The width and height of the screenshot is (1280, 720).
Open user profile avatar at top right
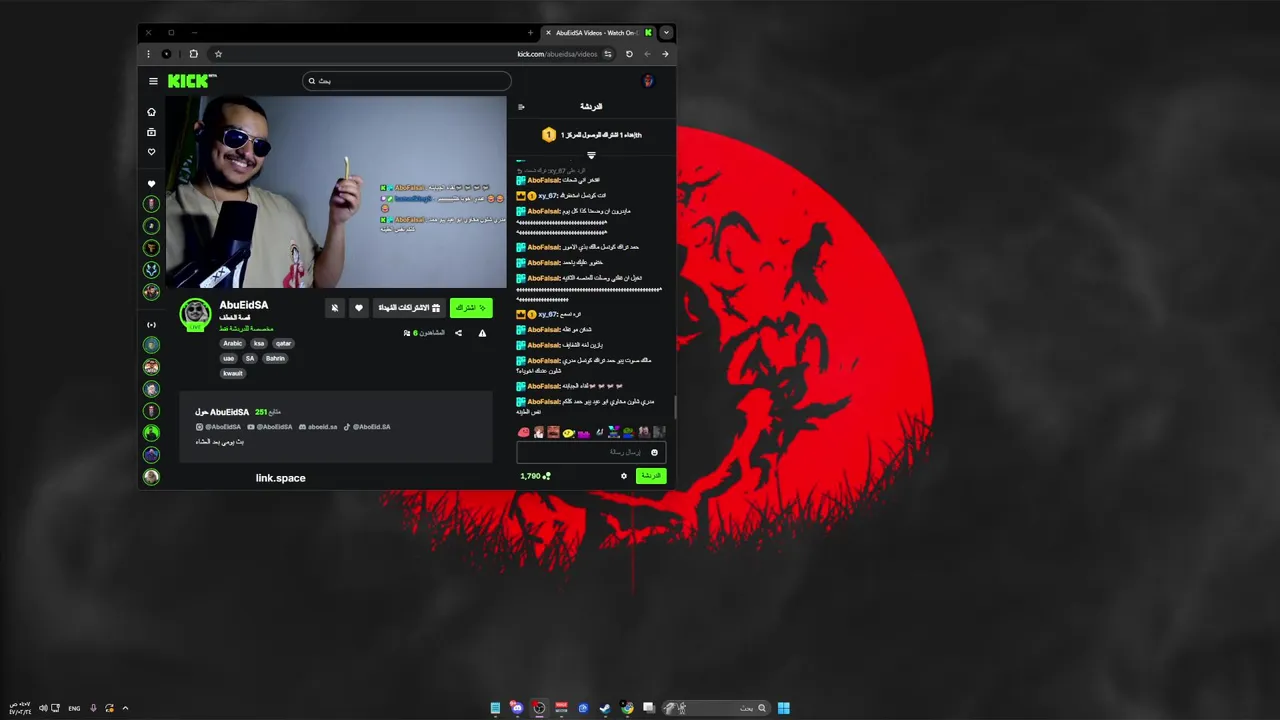pyautogui.click(x=648, y=81)
